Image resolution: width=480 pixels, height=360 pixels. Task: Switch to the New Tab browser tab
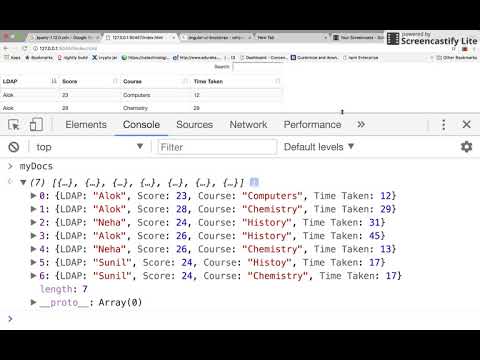(x=290, y=37)
